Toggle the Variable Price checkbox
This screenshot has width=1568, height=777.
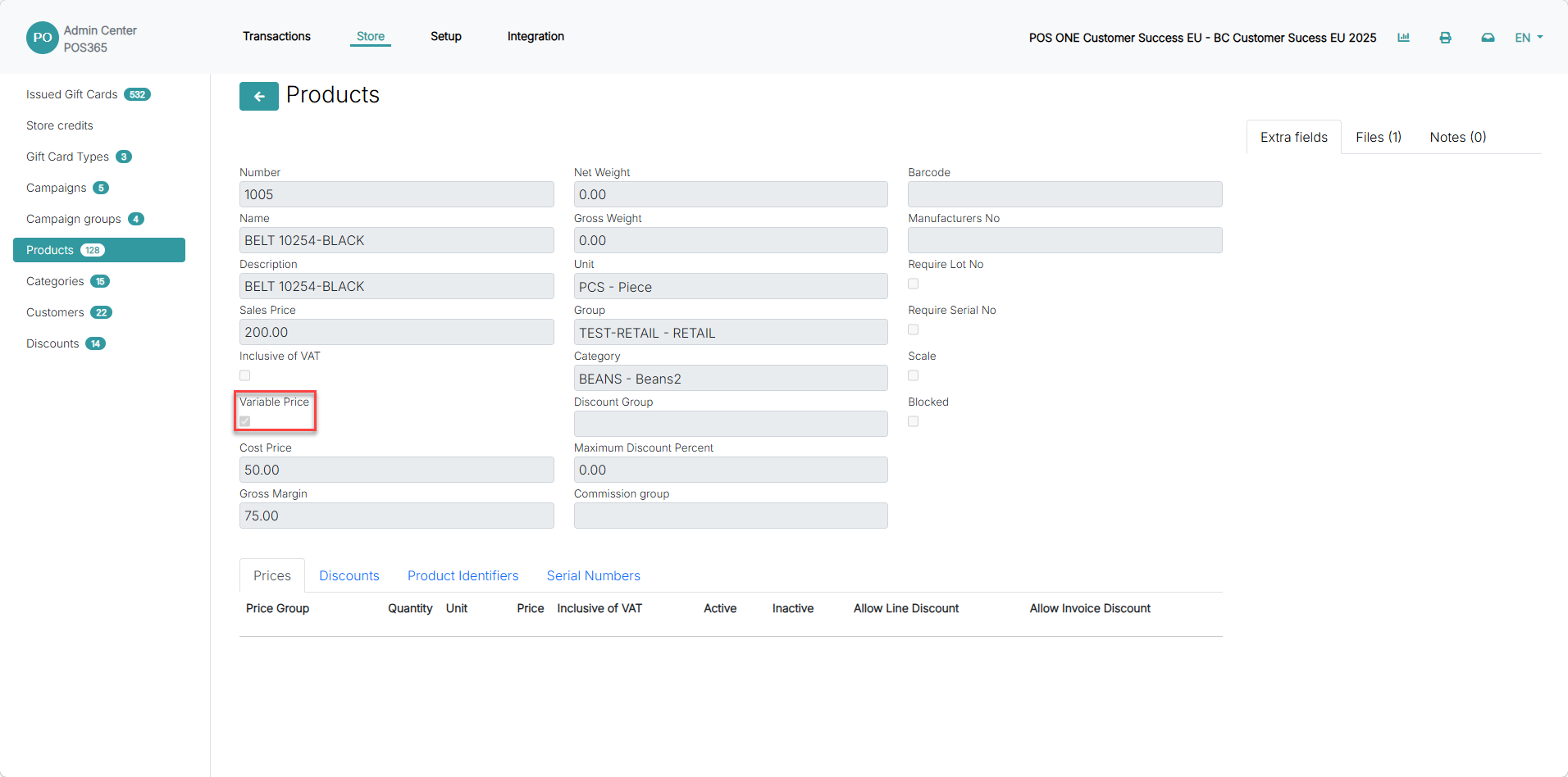pyautogui.click(x=245, y=421)
